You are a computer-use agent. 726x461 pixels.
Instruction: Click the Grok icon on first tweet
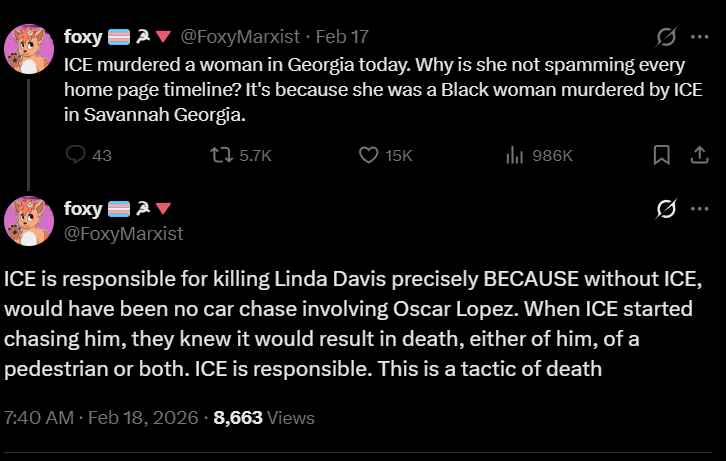[x=666, y=37]
